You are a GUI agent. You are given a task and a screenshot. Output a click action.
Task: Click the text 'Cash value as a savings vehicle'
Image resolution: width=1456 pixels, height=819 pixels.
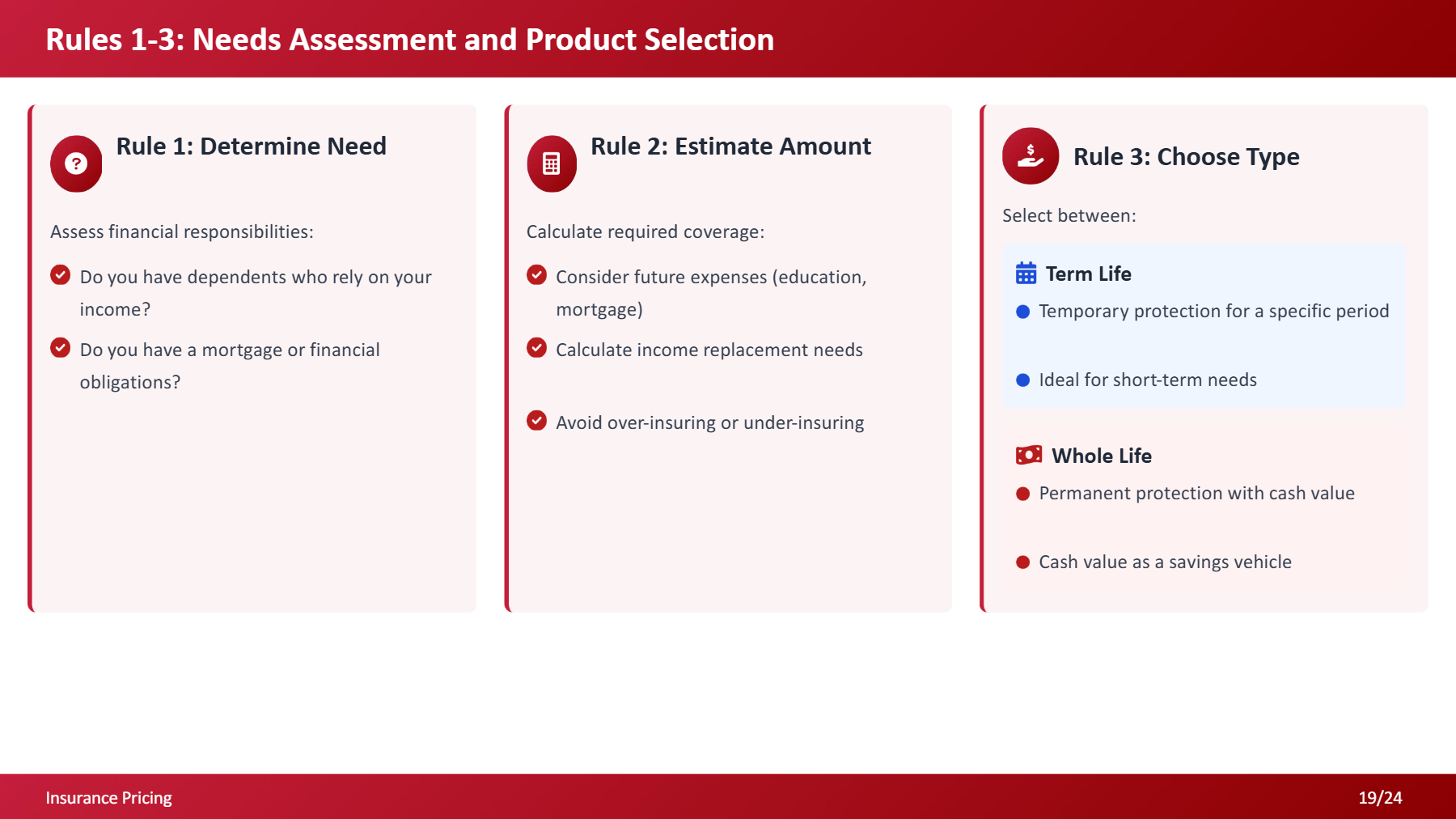pos(1166,562)
